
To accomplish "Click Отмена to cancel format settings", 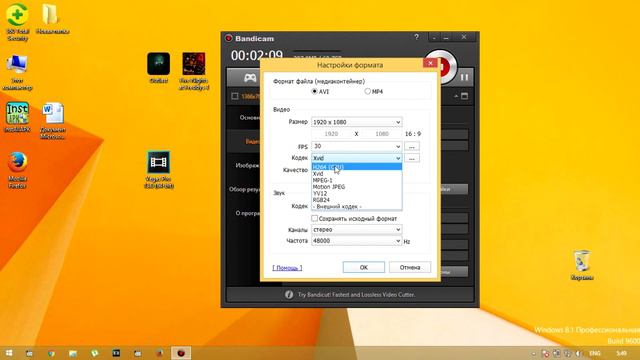I will (x=410, y=267).
